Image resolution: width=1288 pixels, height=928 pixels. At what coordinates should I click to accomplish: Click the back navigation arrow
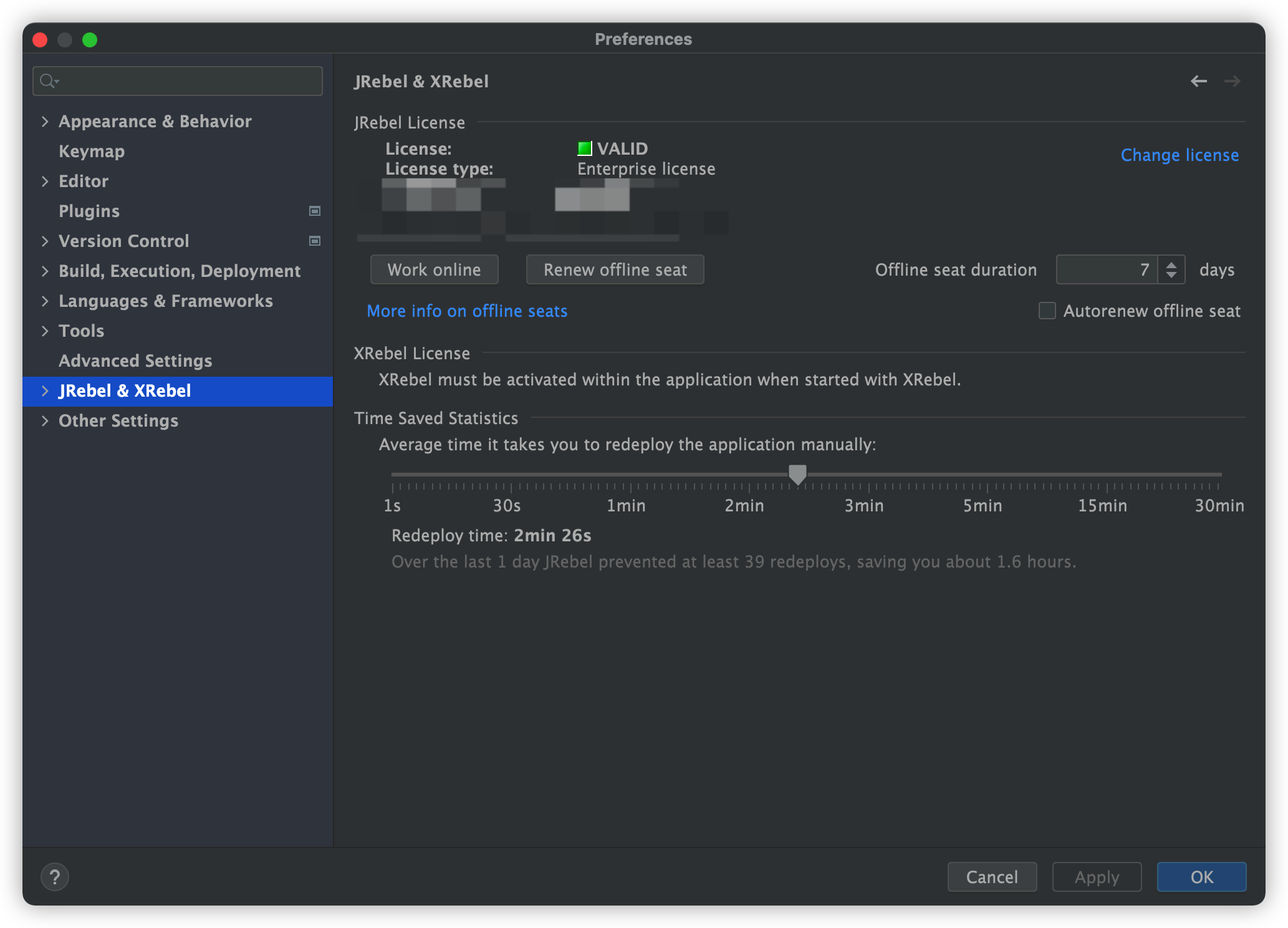[1198, 81]
